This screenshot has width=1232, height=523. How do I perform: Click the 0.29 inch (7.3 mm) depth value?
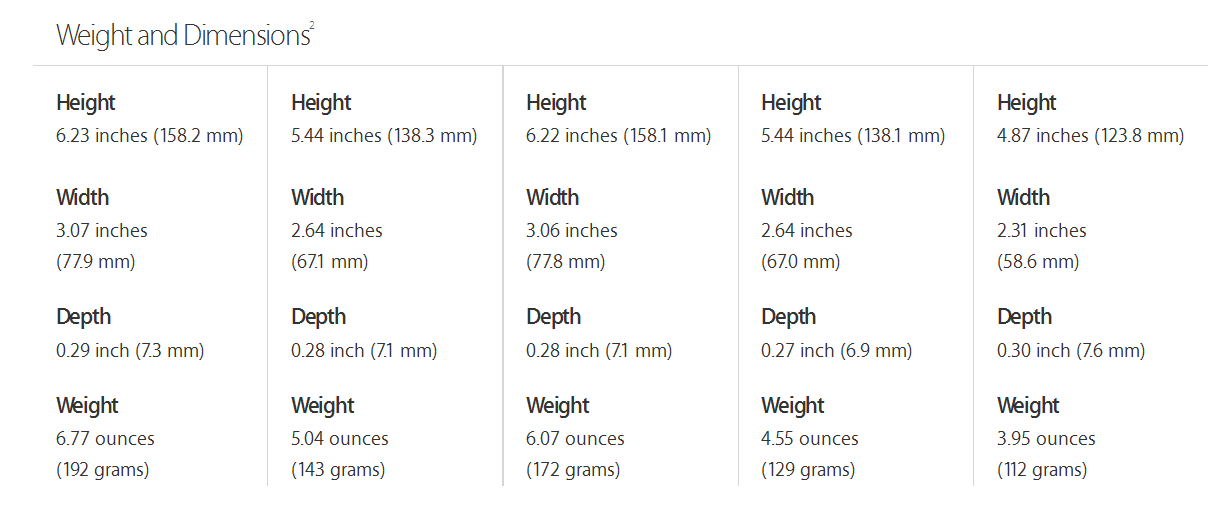click(130, 350)
